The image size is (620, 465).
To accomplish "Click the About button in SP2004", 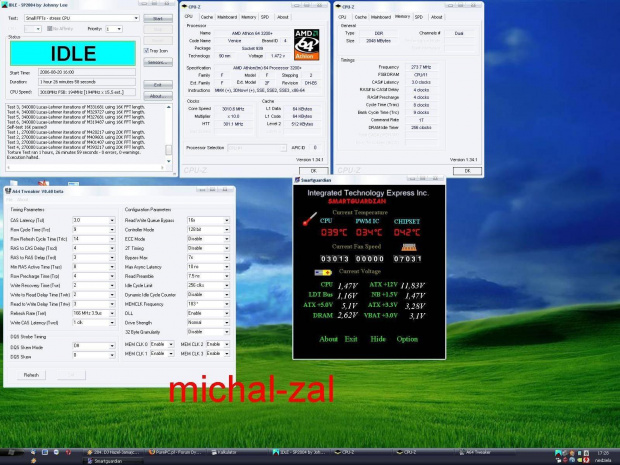I will click(x=158, y=96).
